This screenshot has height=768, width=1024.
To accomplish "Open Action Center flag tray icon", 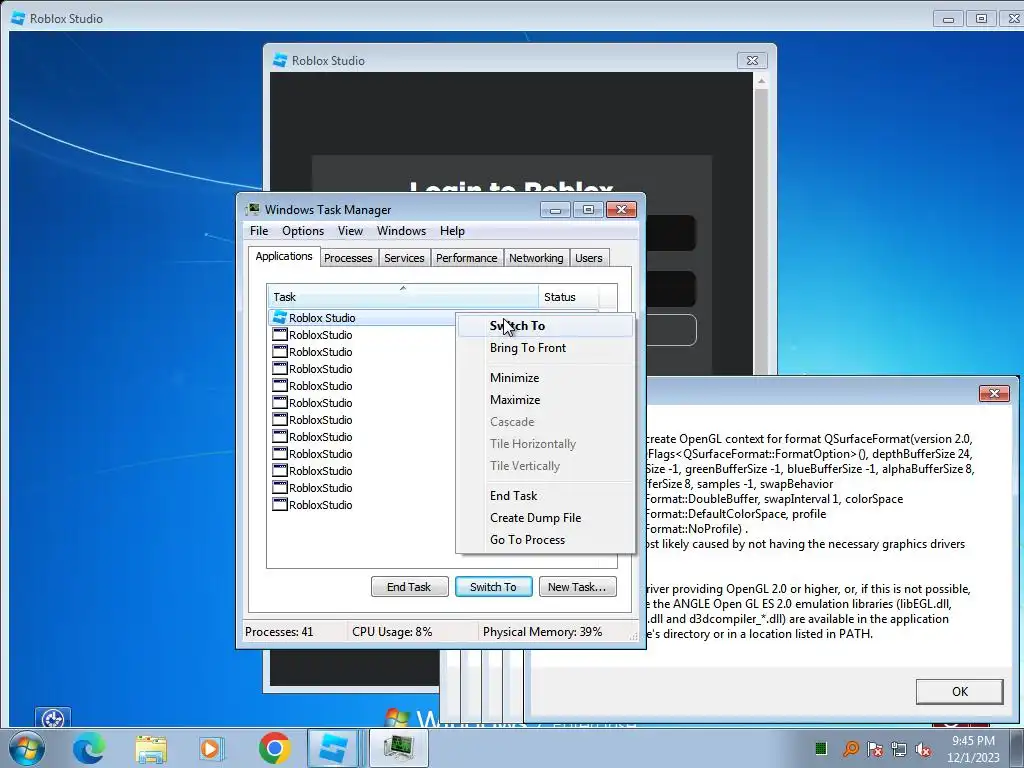I will click(x=875, y=748).
